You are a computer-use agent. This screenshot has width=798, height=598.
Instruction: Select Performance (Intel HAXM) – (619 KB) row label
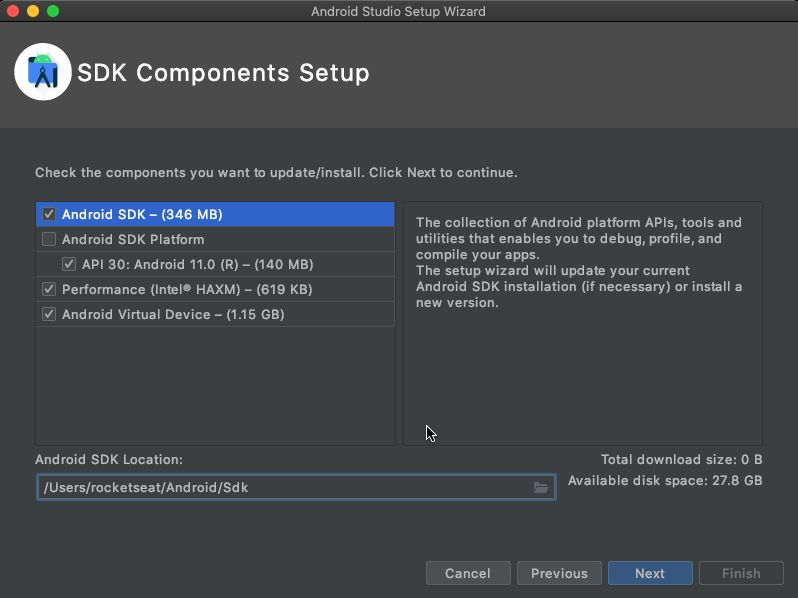[x=187, y=289]
